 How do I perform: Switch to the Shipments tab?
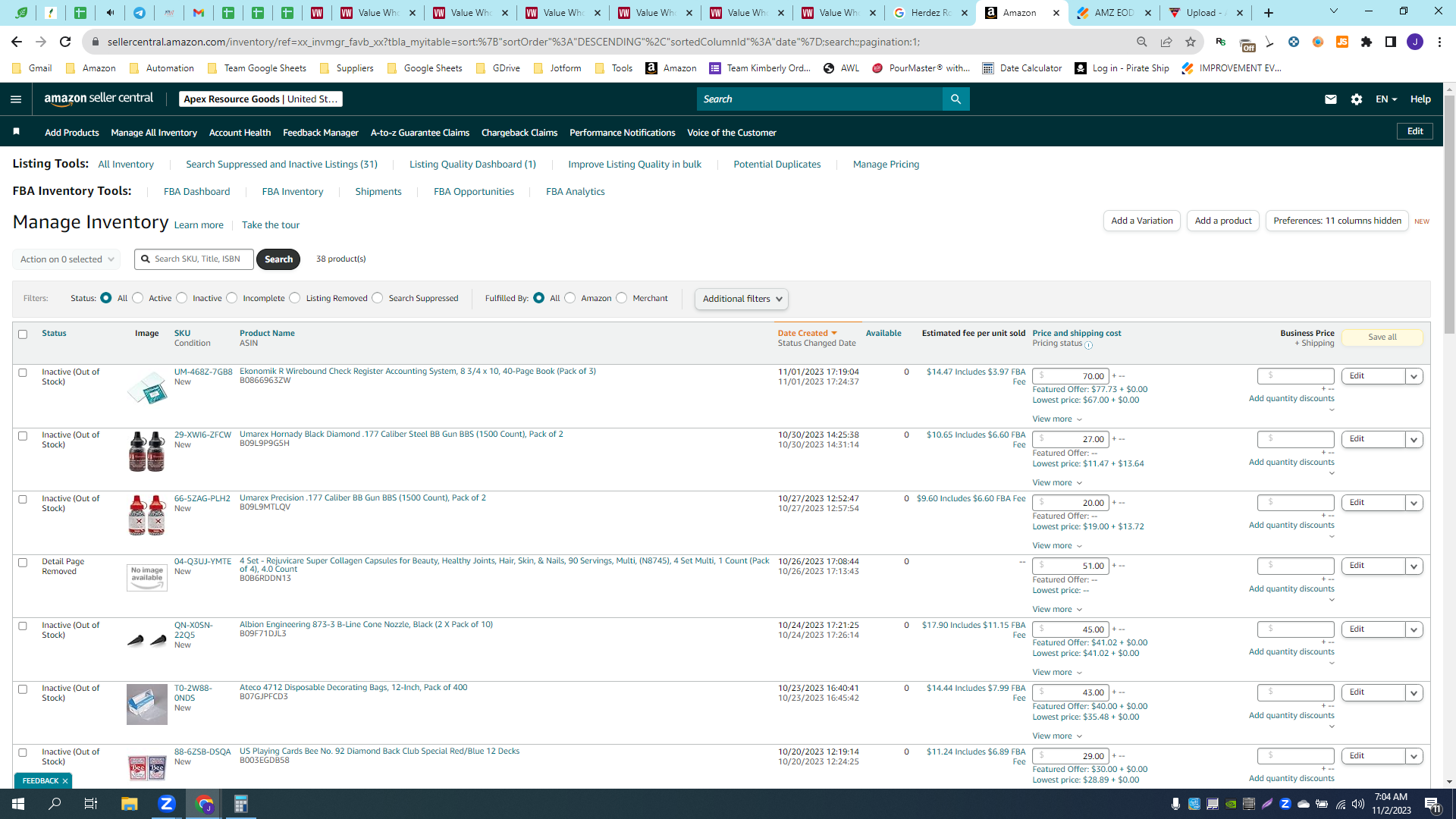tap(378, 192)
